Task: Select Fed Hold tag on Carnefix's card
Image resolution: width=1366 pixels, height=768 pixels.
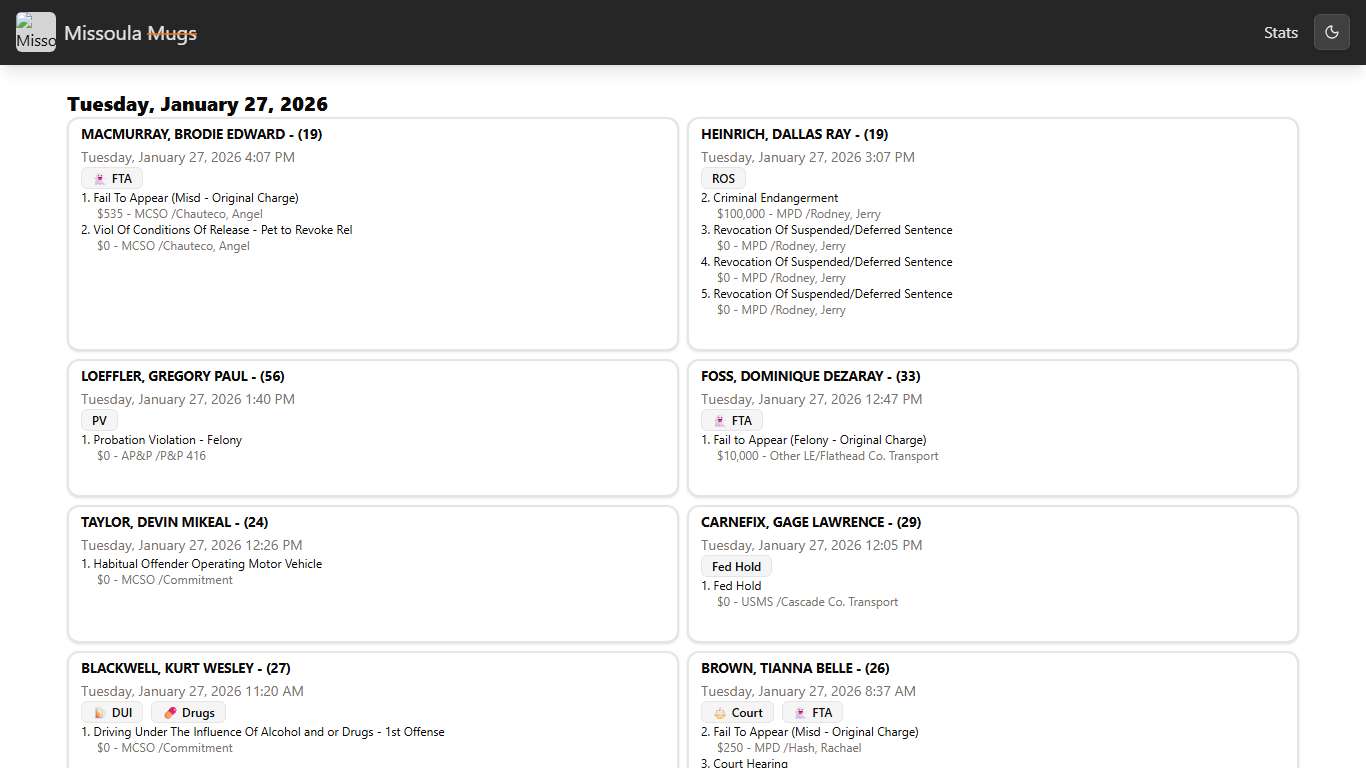Action: pos(736,567)
